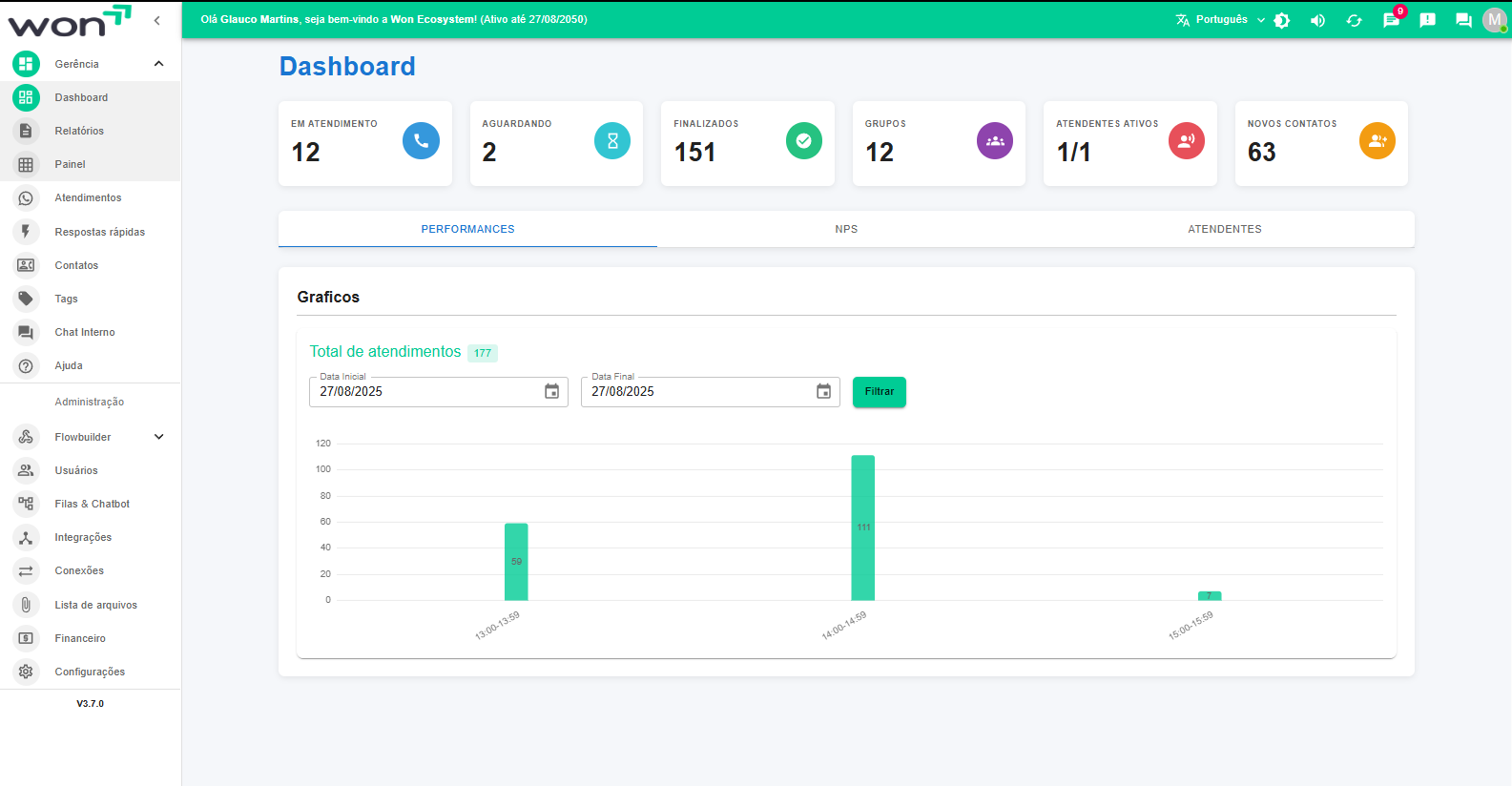
Task: Click the Contatos card icon
Action: click(26, 265)
